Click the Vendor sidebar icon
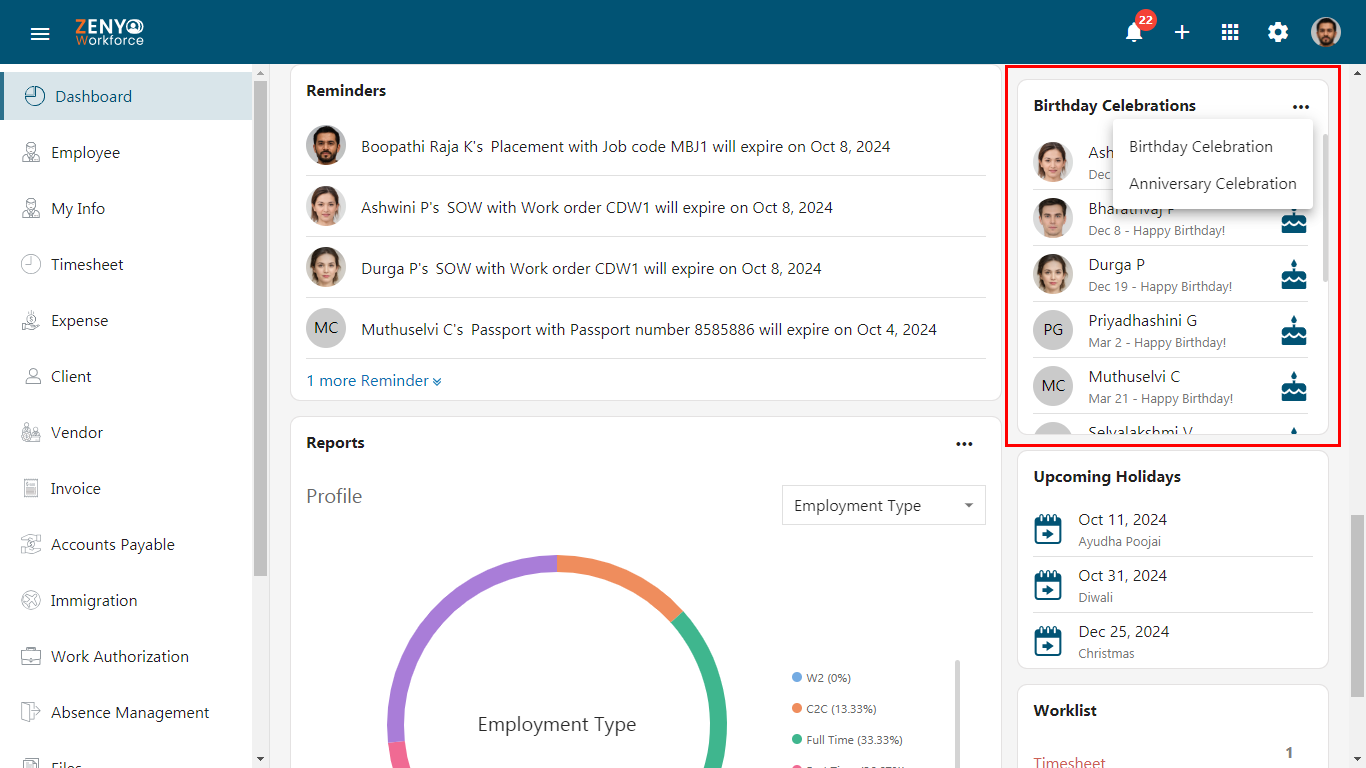 pyautogui.click(x=31, y=432)
